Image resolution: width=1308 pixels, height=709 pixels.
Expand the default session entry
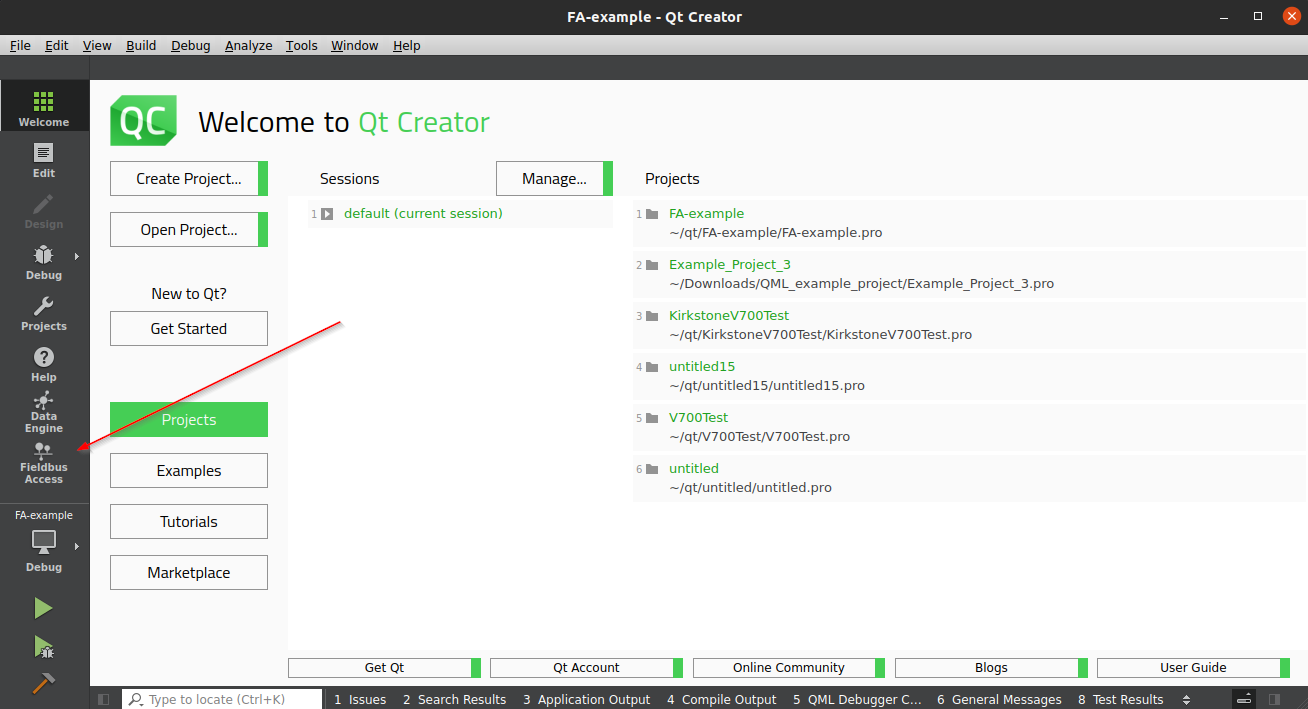[x=328, y=213]
